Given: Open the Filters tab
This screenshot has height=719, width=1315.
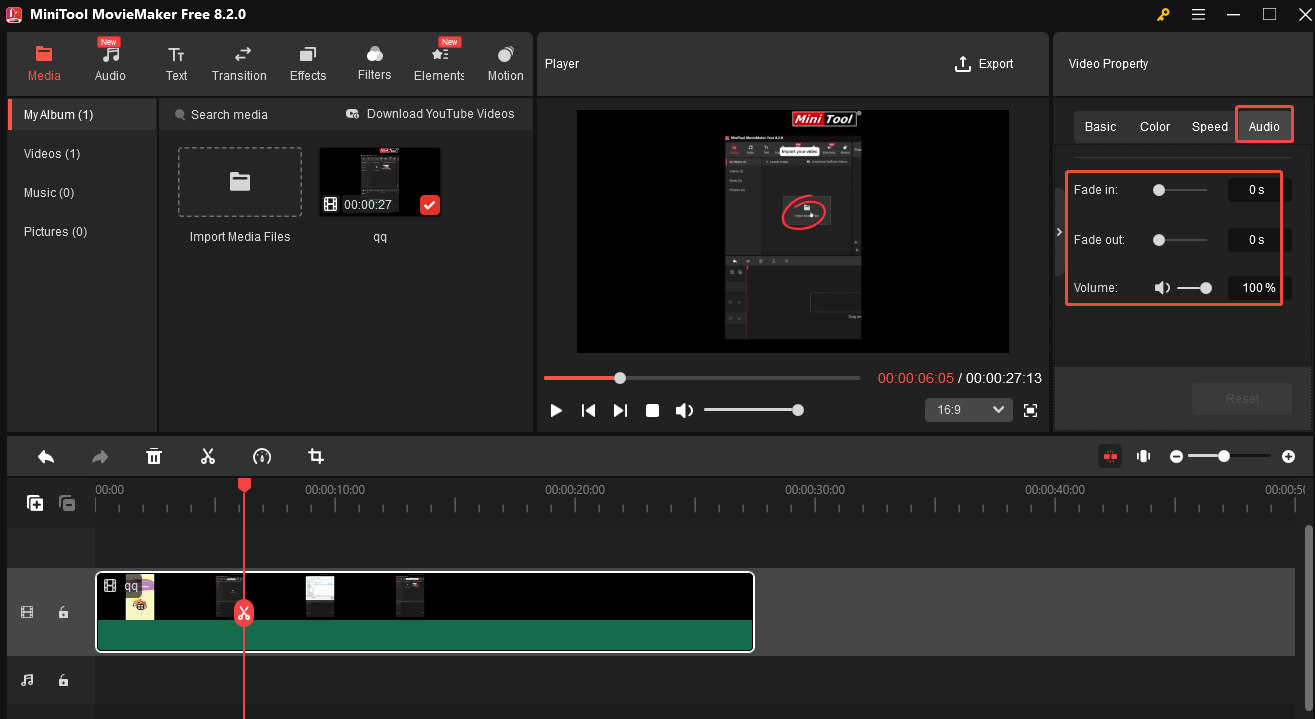Looking at the screenshot, I should (x=374, y=63).
